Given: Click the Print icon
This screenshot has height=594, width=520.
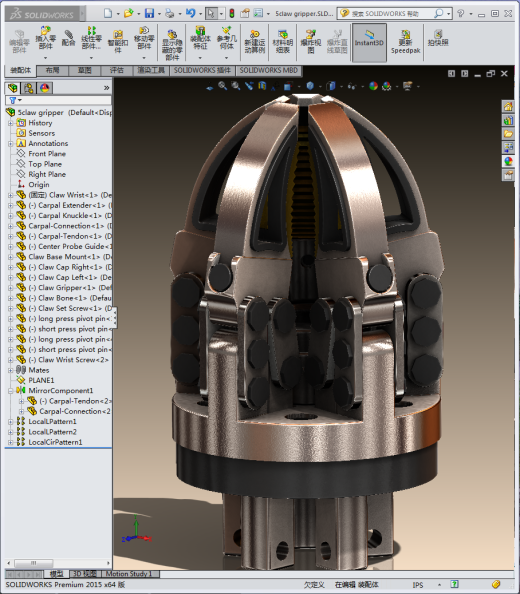Looking at the screenshot, I should (170, 14).
